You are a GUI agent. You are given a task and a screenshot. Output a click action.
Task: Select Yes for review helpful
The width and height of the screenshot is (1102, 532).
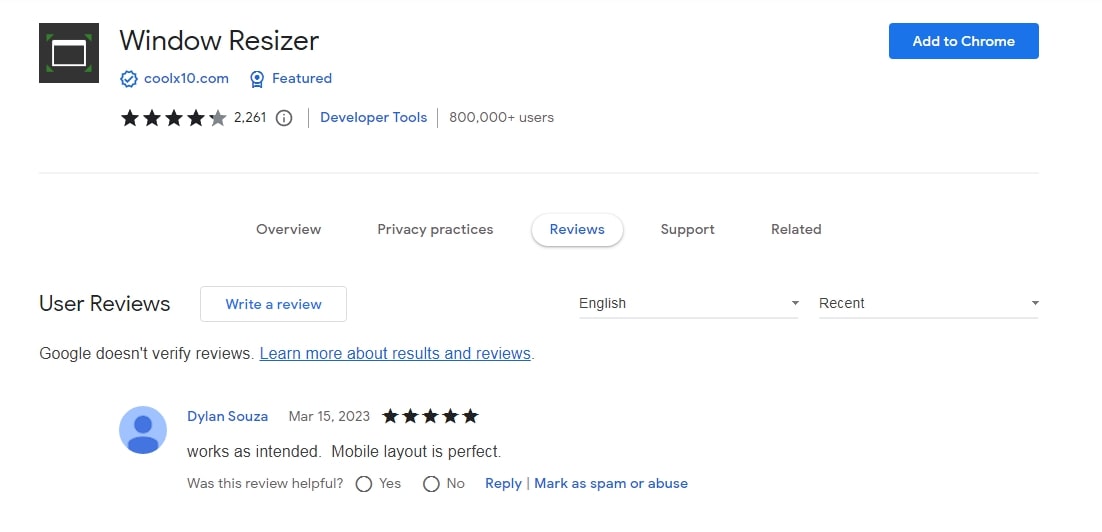click(364, 484)
